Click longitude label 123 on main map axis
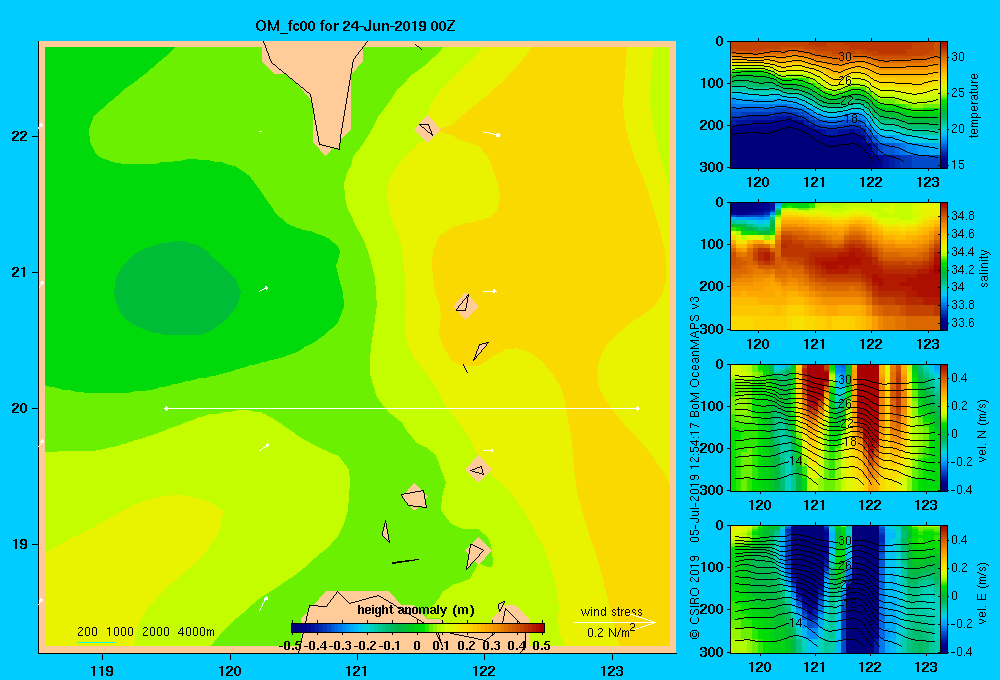 (x=612, y=670)
